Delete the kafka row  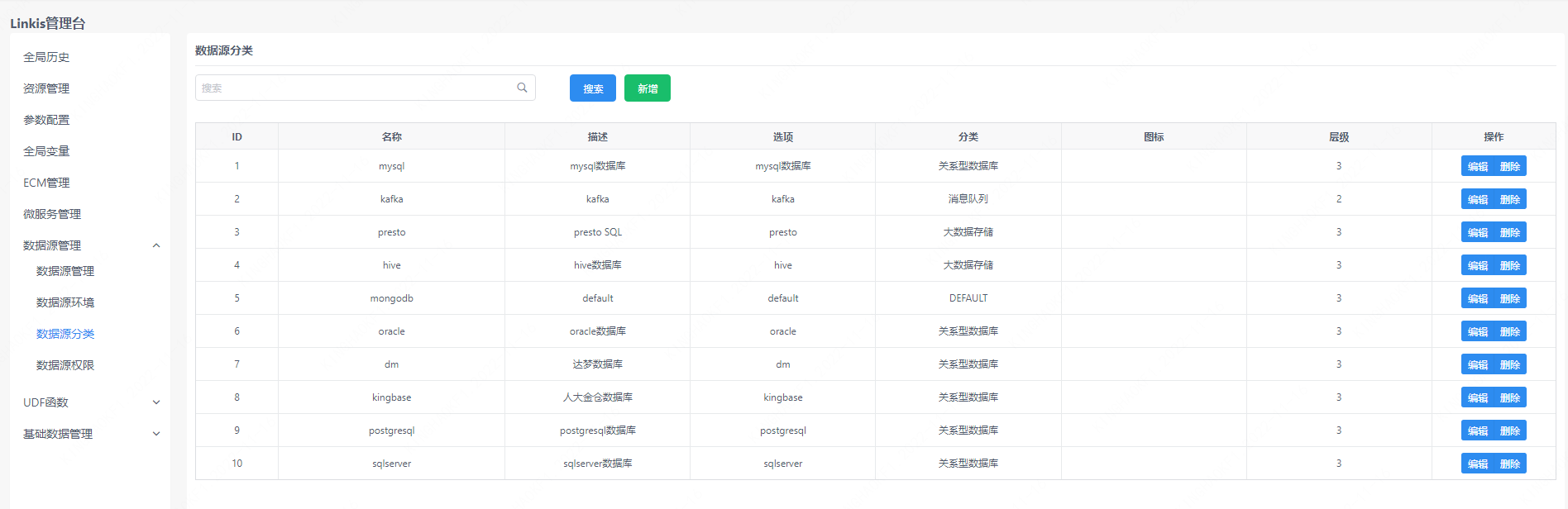pyautogui.click(x=1510, y=199)
